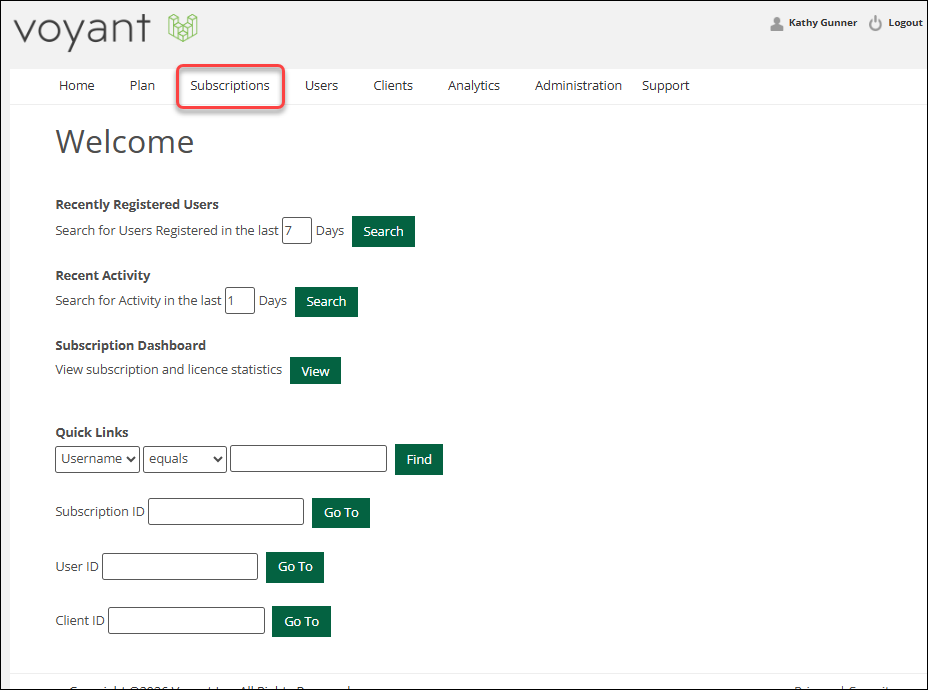Click the Find button
This screenshot has width=928, height=690.
418,459
